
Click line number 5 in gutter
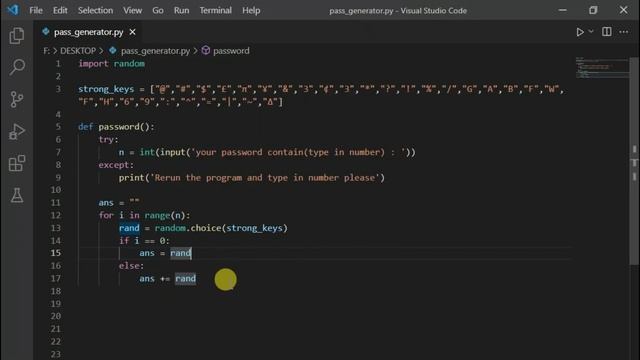click(58, 127)
